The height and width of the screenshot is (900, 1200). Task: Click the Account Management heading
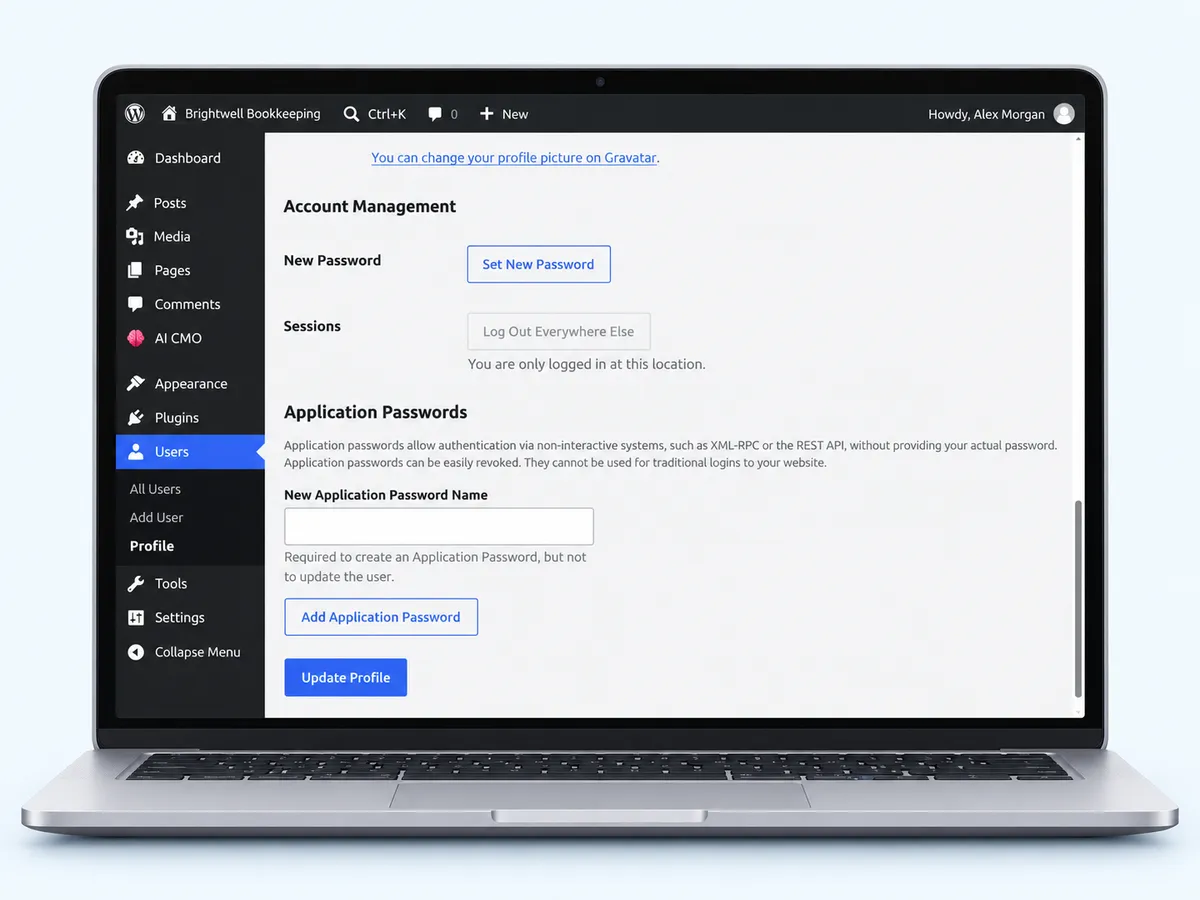(x=370, y=206)
